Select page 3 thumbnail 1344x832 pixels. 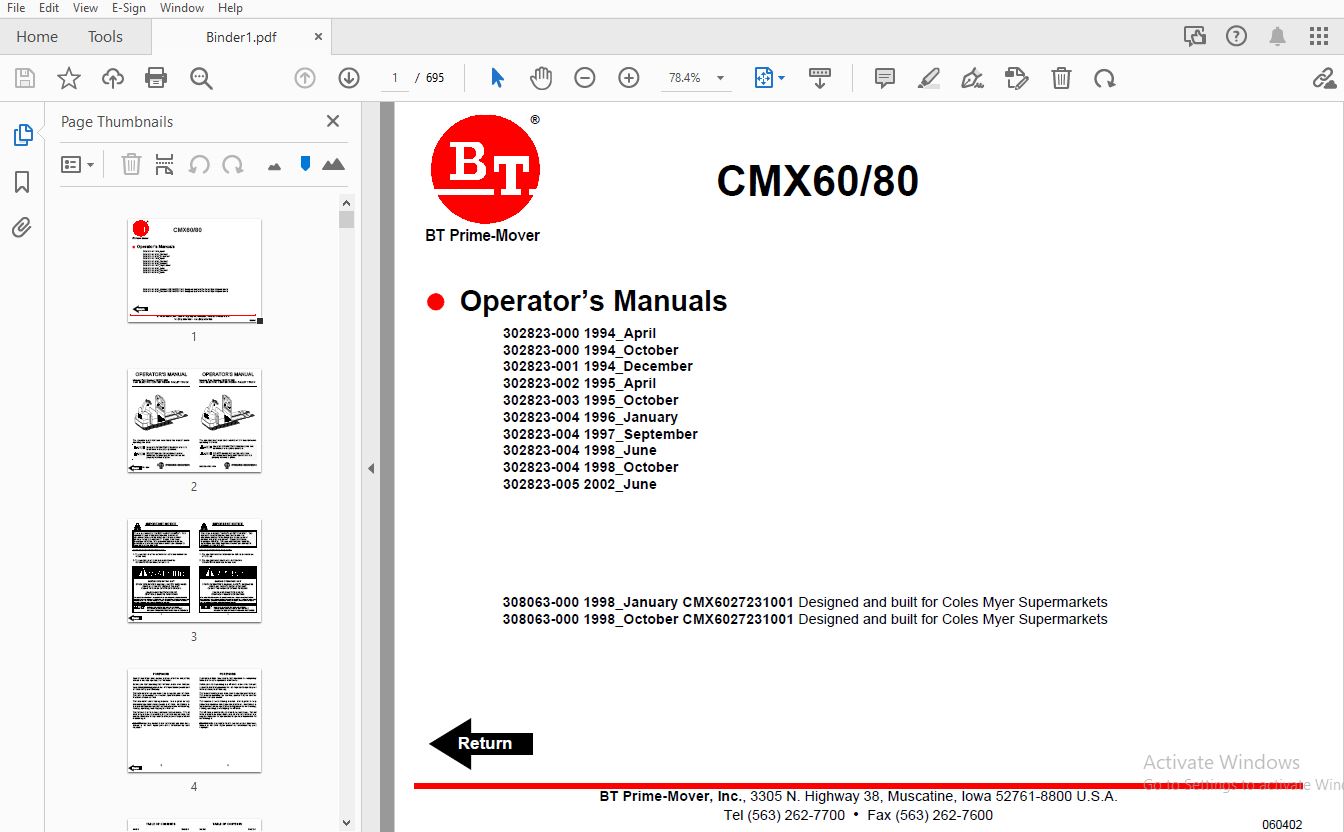[x=195, y=571]
